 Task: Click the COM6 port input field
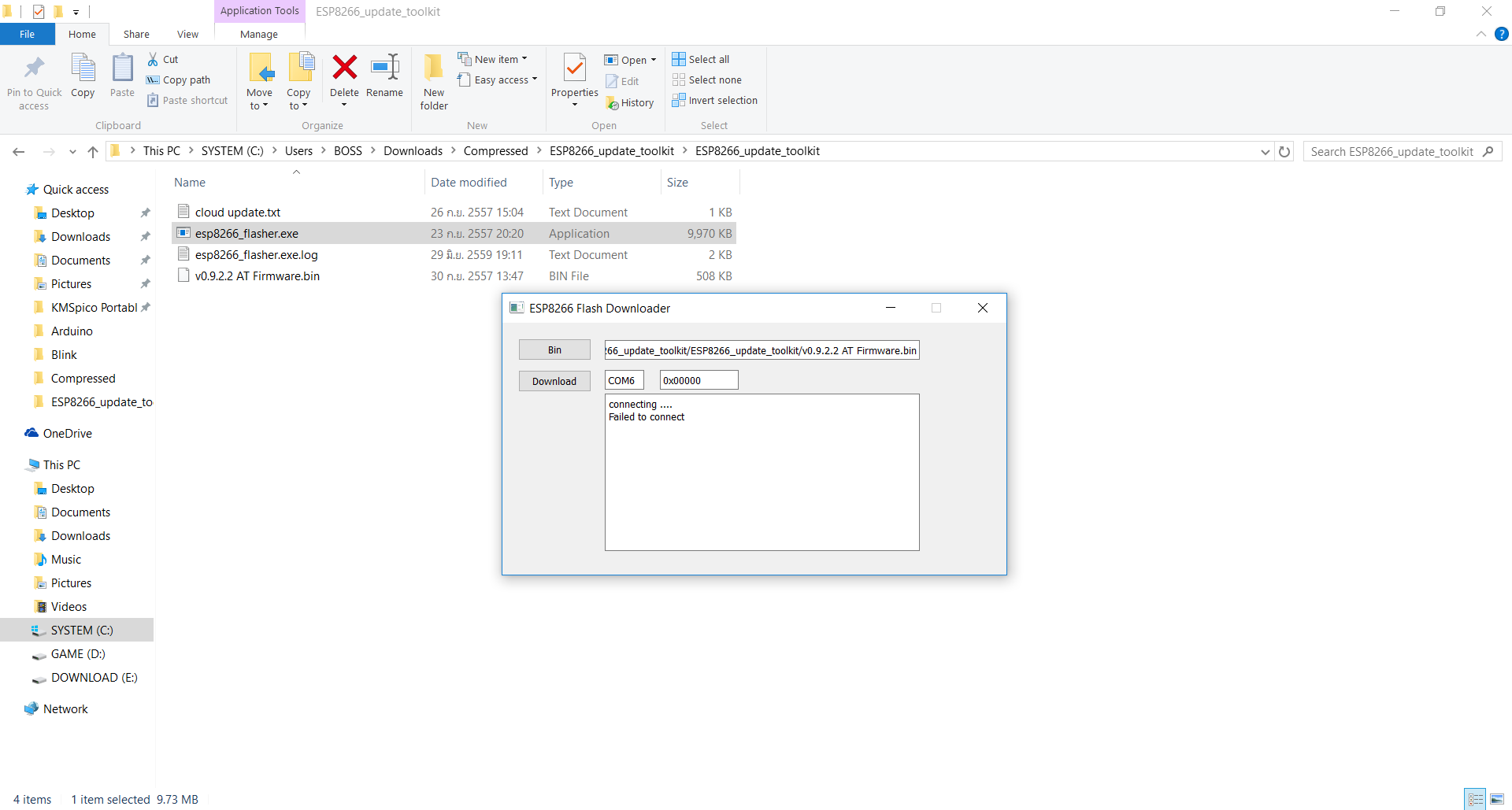624,380
